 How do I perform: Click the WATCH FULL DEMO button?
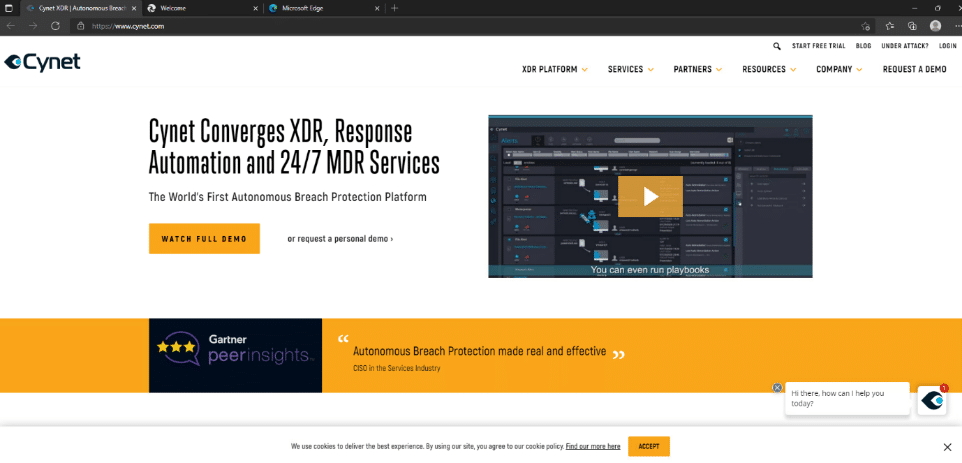(204, 239)
